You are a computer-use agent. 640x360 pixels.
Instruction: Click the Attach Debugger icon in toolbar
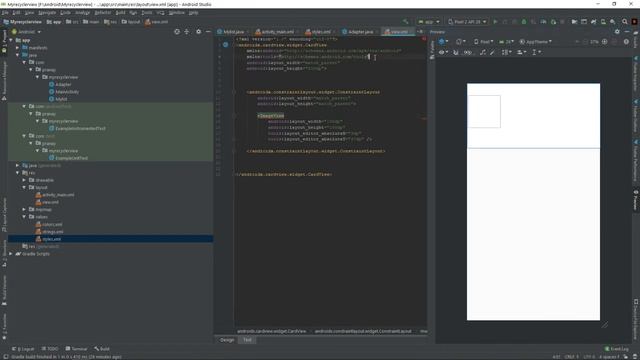553,22
